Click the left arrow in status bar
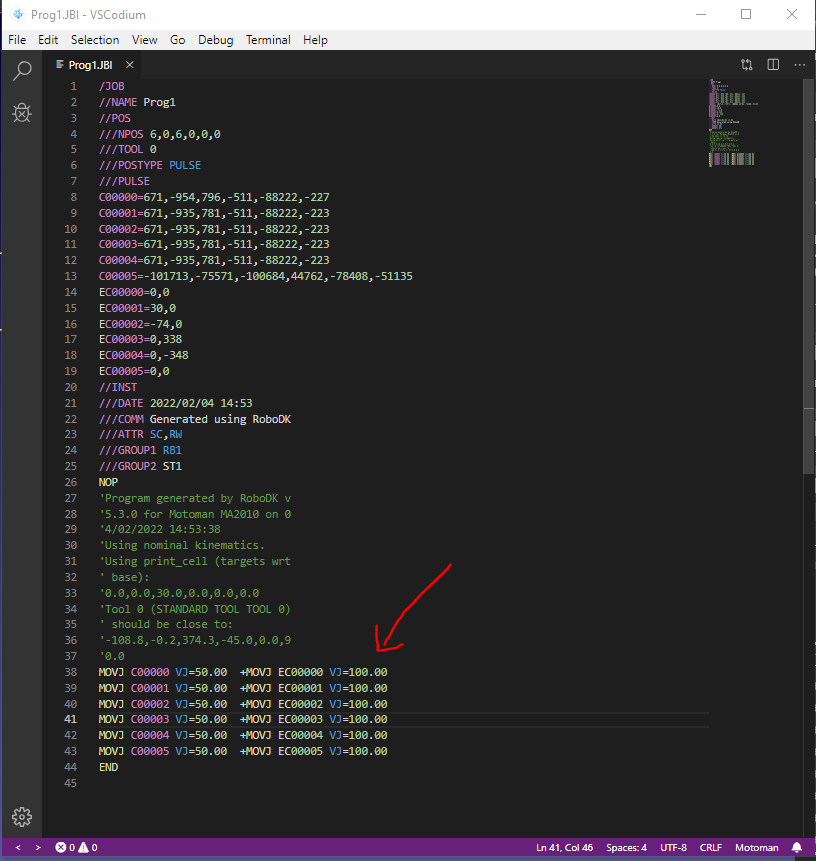Screen dimensions: 816x861 [x=18, y=848]
